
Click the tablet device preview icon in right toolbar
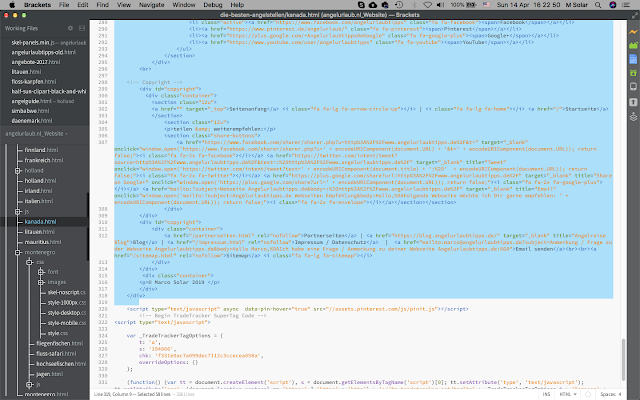[x=633, y=87]
